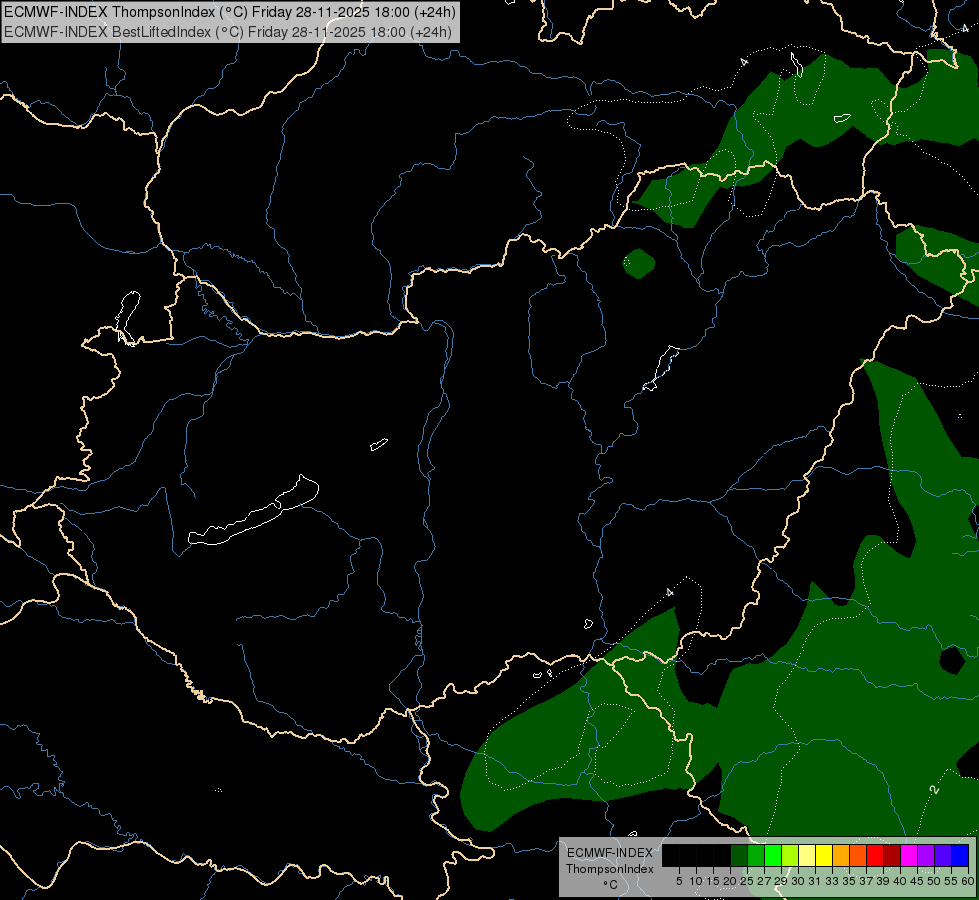
Task: Click the dark green 20–25 legend swatch
Action: tap(739, 855)
